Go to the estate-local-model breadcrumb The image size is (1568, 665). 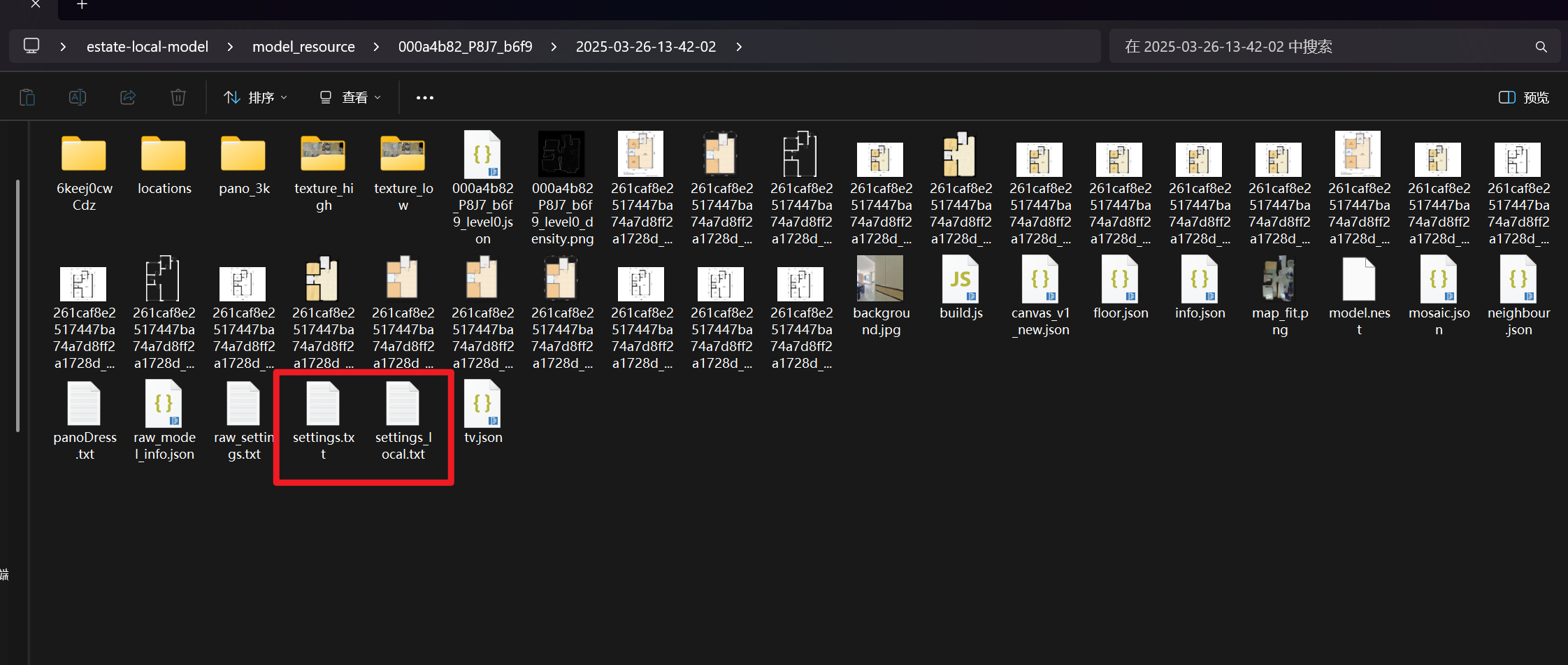(148, 47)
